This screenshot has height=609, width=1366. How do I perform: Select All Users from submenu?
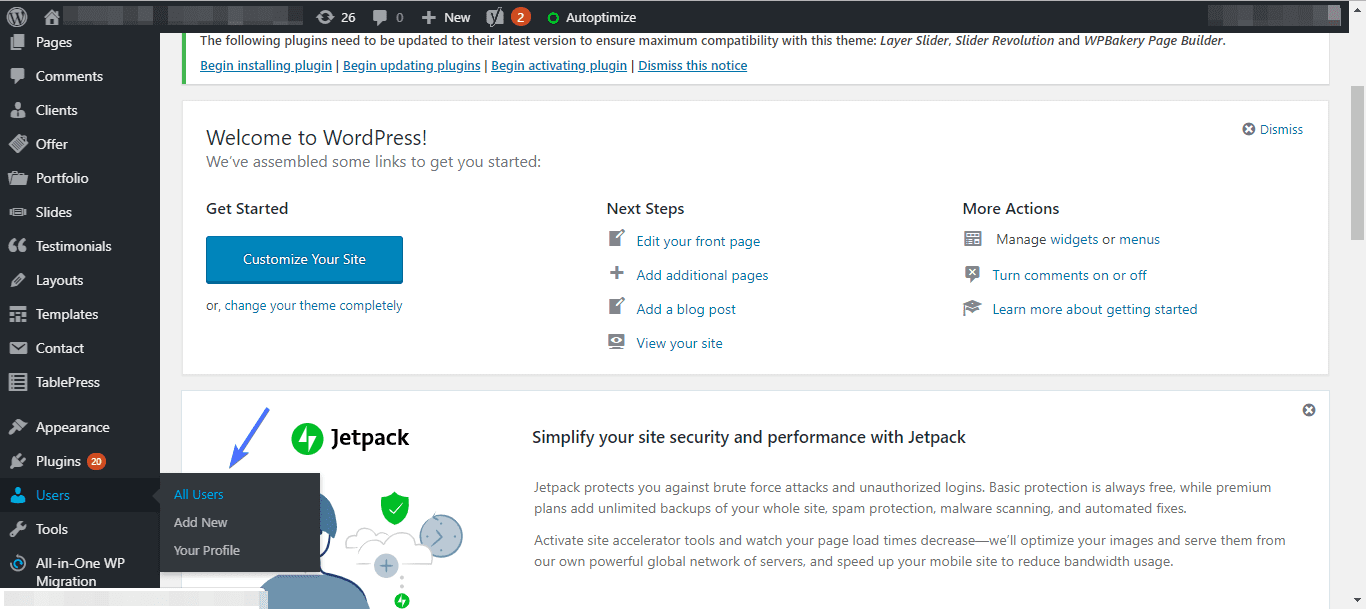point(199,494)
